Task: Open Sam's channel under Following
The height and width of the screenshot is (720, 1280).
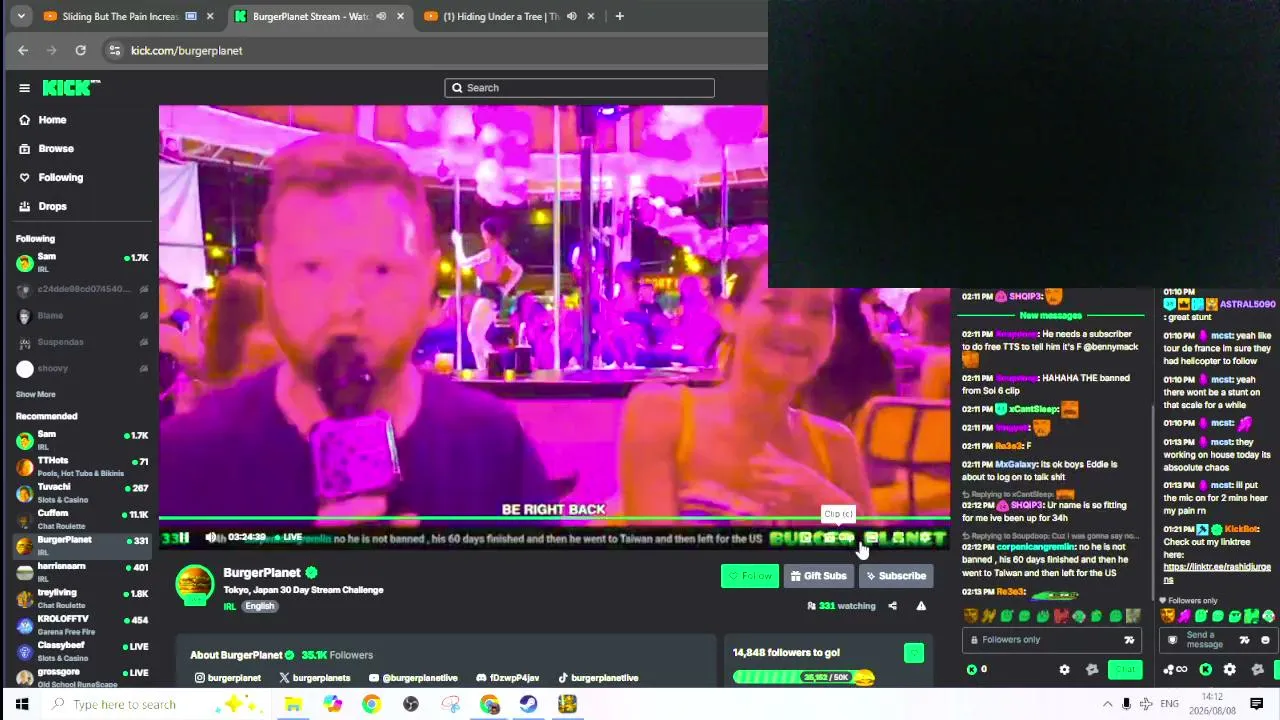Action: click(x=82, y=262)
